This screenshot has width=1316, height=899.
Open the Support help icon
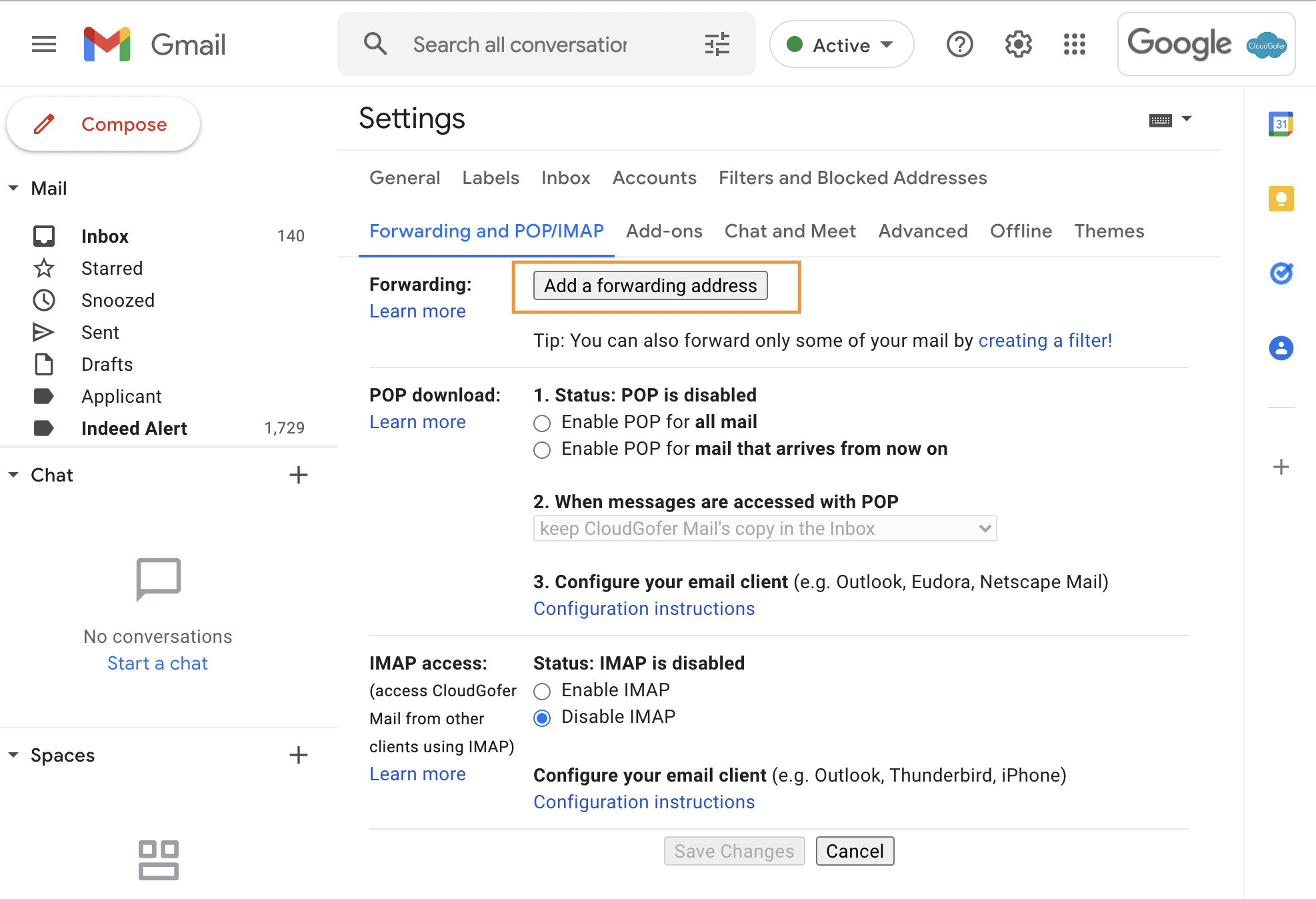tap(960, 45)
